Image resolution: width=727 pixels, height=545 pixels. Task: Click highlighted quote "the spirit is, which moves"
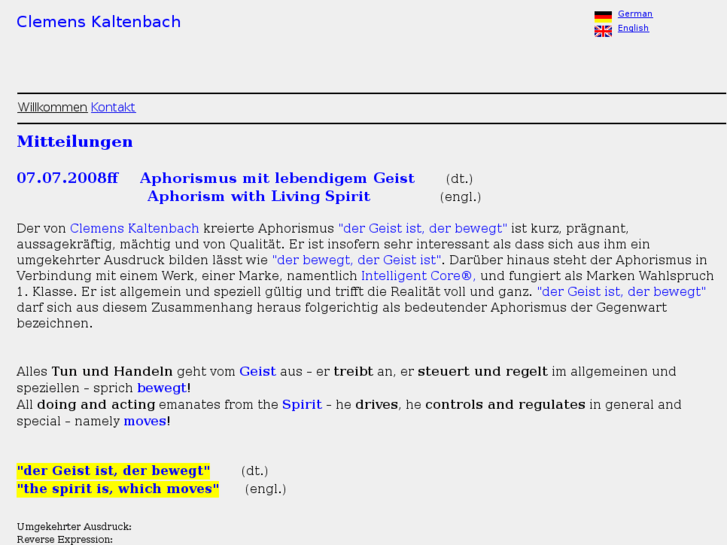tap(118, 489)
